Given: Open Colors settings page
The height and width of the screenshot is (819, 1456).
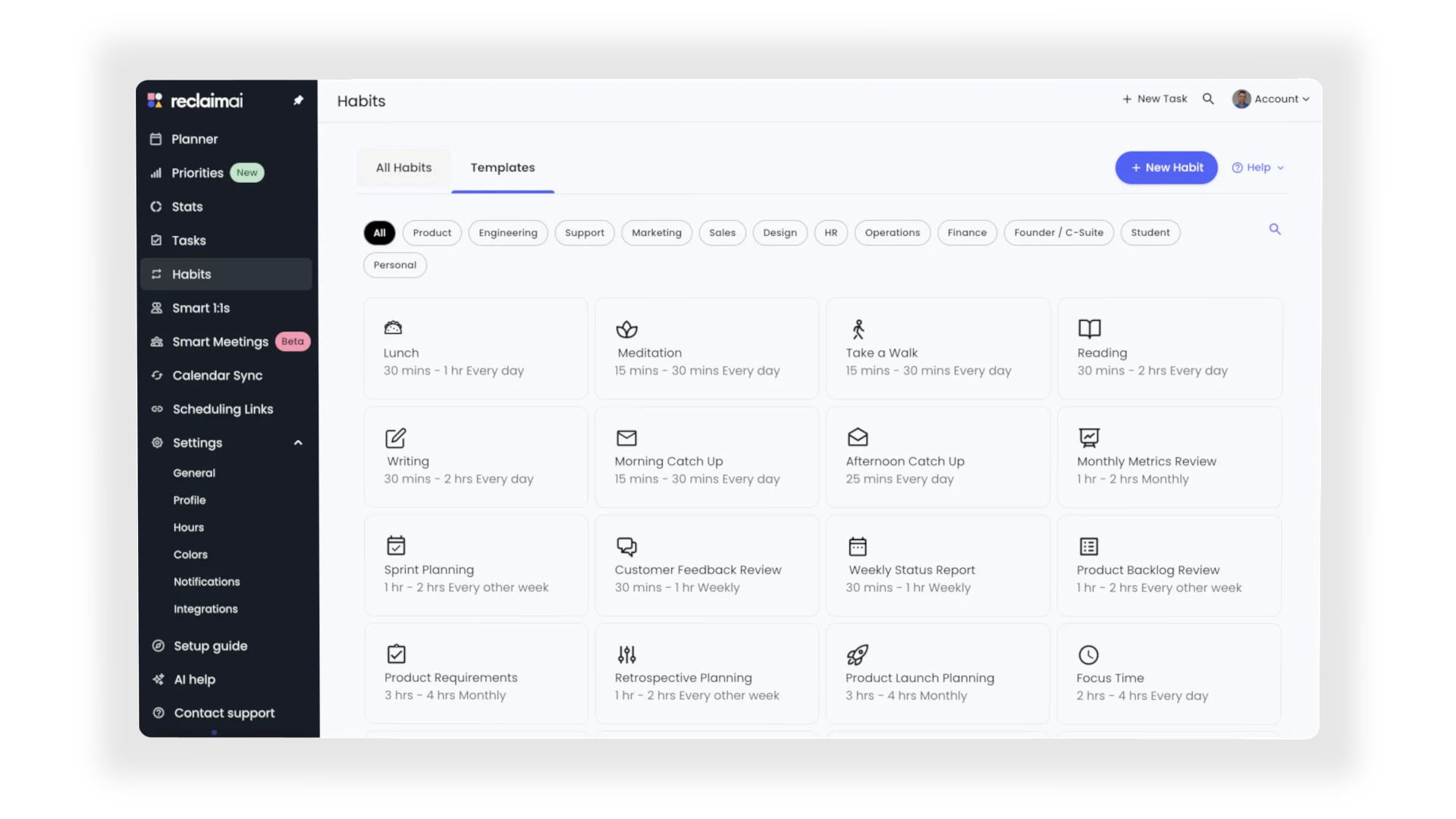Looking at the screenshot, I should pyautogui.click(x=190, y=554).
